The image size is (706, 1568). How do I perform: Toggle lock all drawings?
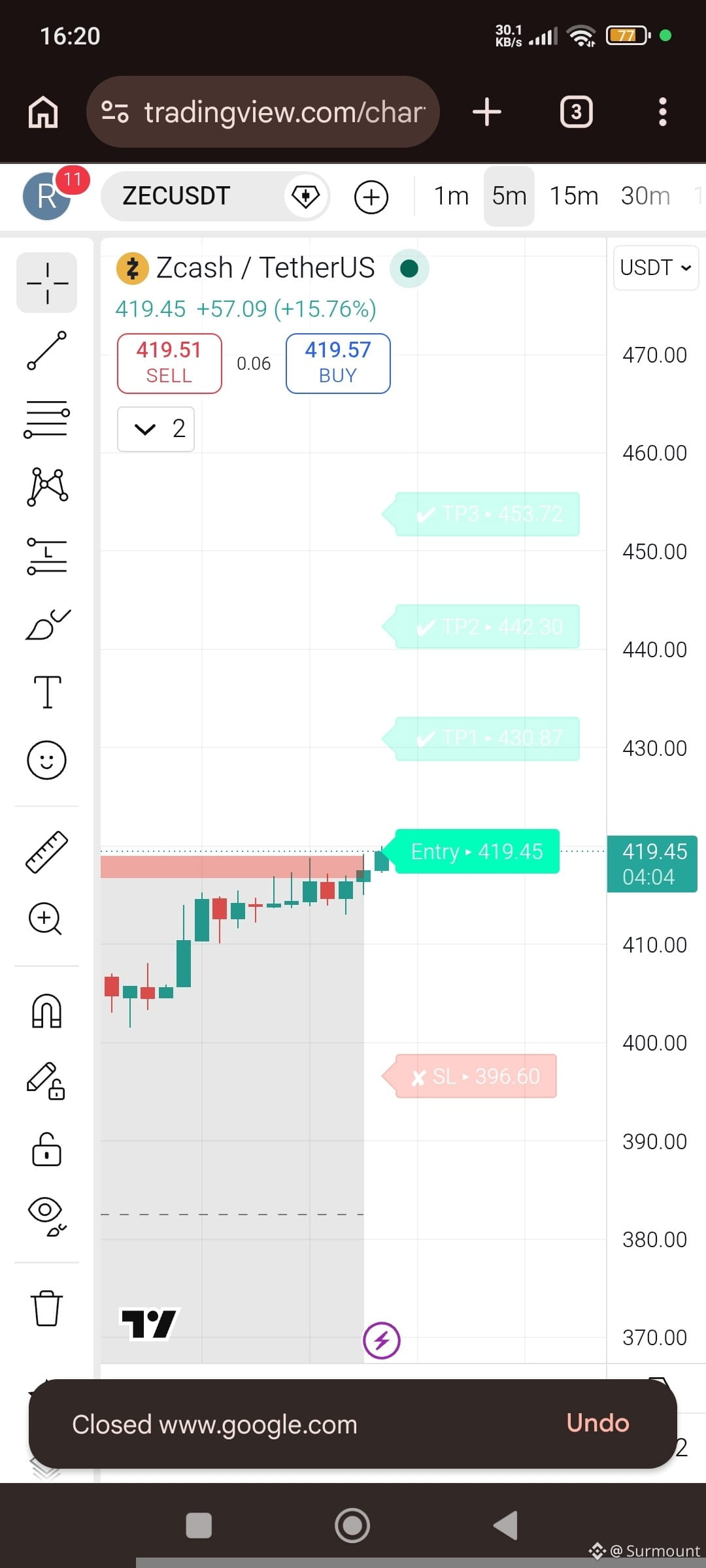(46, 1150)
